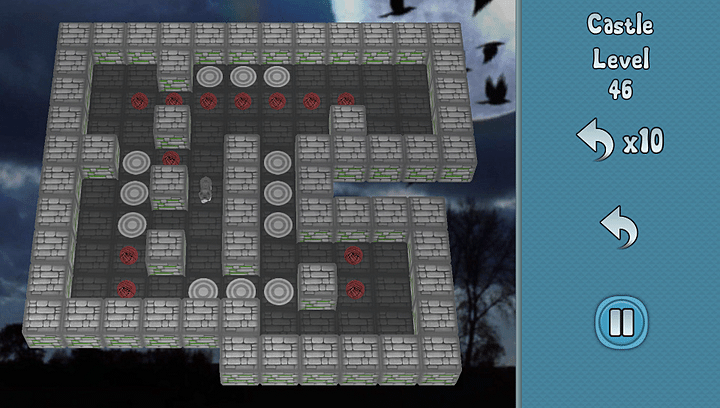Click the leftmost silver disc in top row
This screenshot has height=408, width=720.
click(x=210, y=76)
